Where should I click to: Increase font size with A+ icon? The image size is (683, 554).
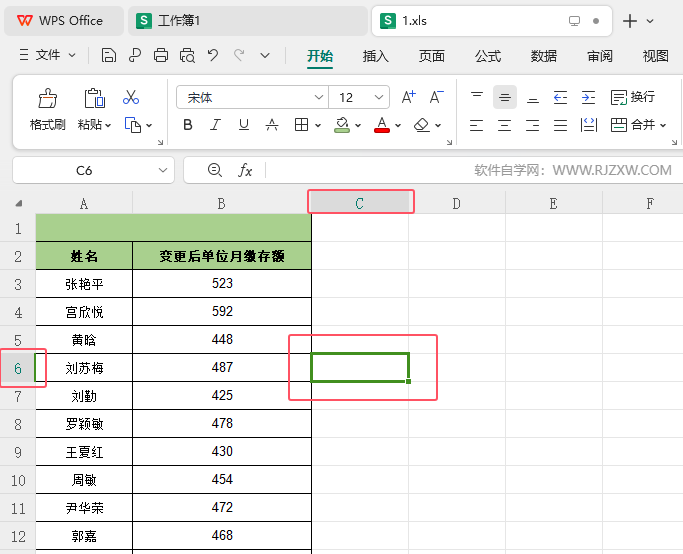click(x=409, y=97)
